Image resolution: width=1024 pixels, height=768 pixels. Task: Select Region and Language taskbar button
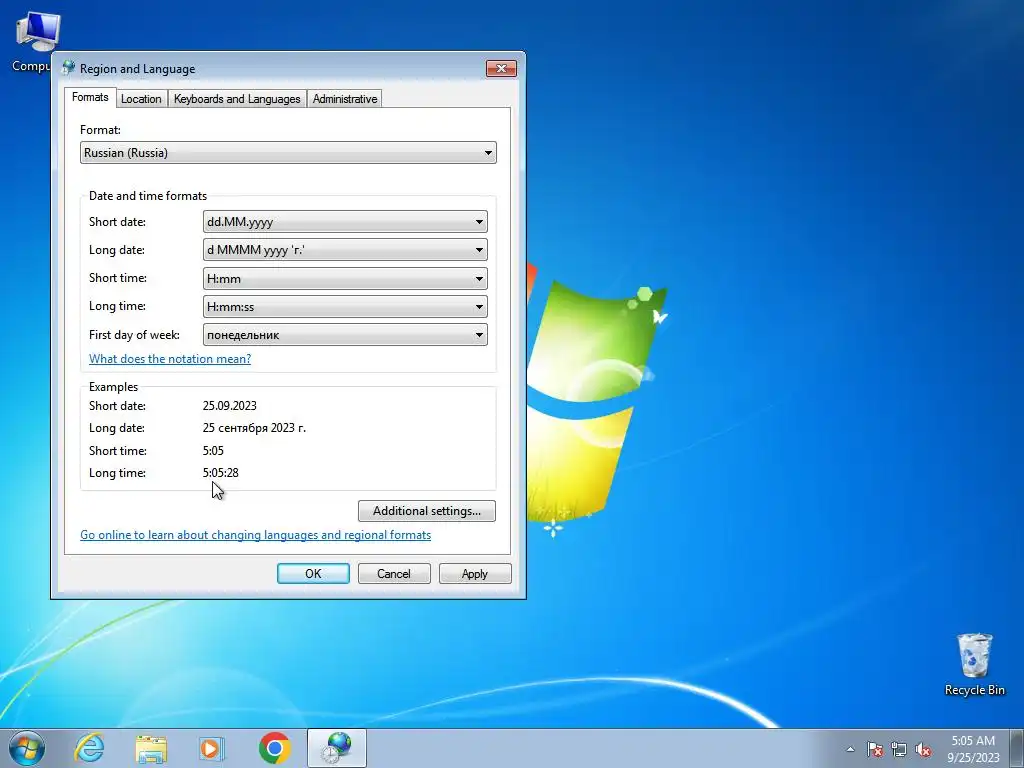point(337,748)
